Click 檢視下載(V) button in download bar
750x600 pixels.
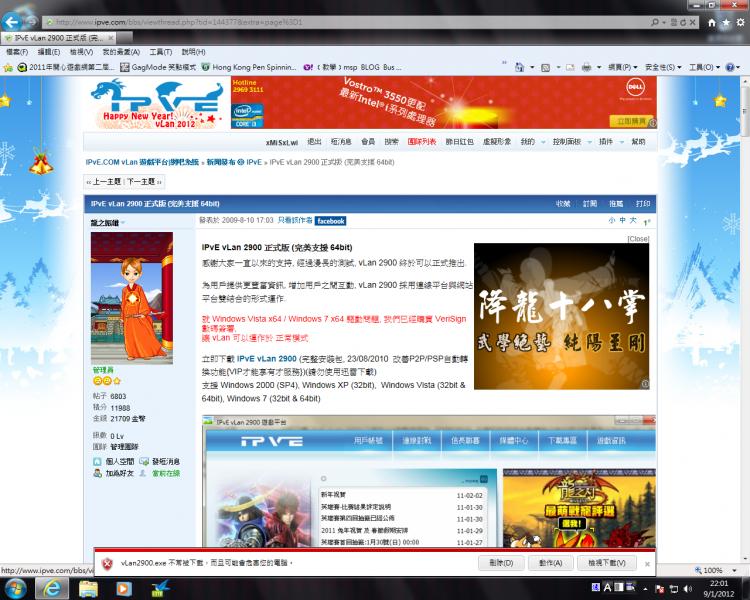pos(607,563)
